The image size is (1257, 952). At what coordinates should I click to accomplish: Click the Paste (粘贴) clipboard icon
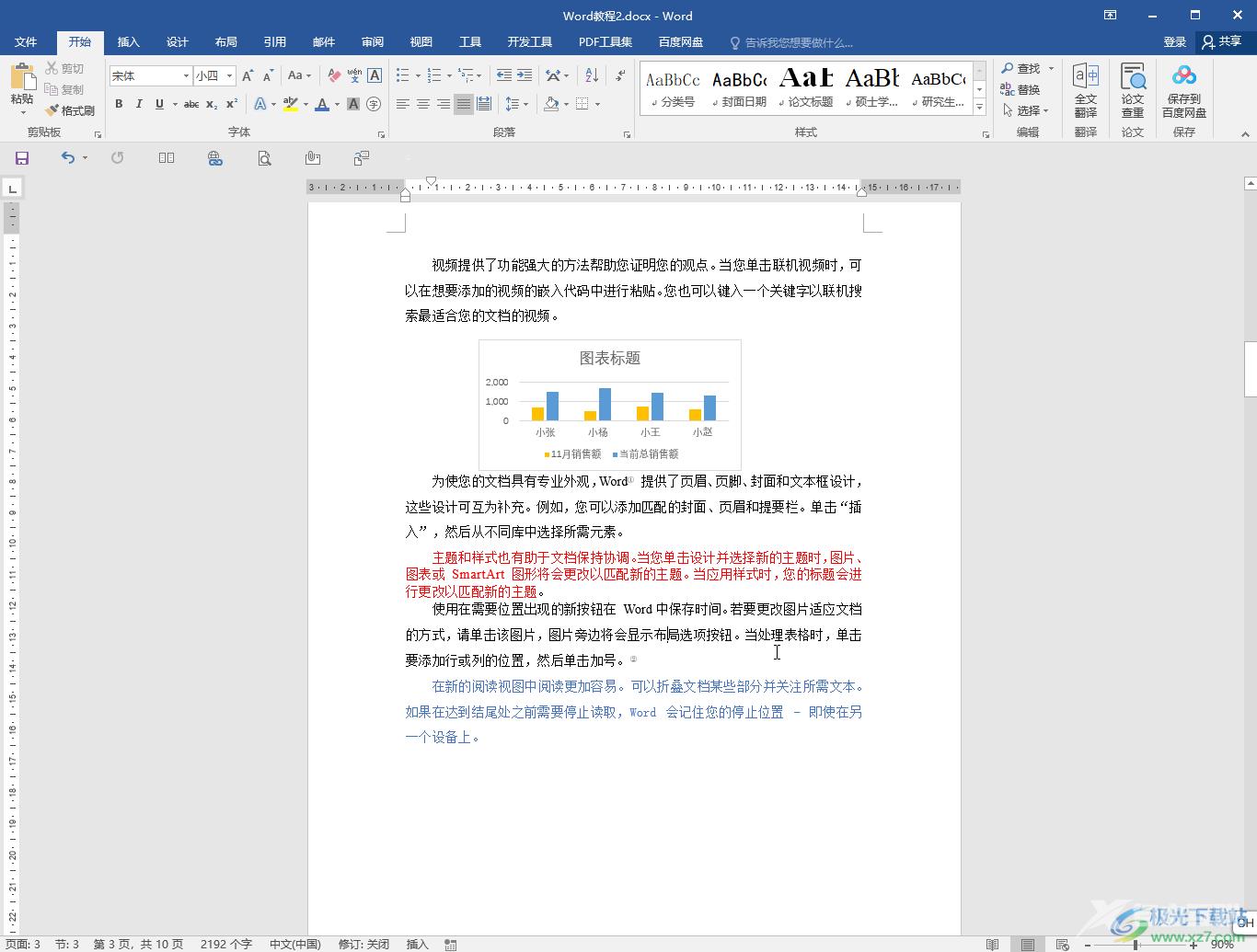pyautogui.click(x=22, y=77)
